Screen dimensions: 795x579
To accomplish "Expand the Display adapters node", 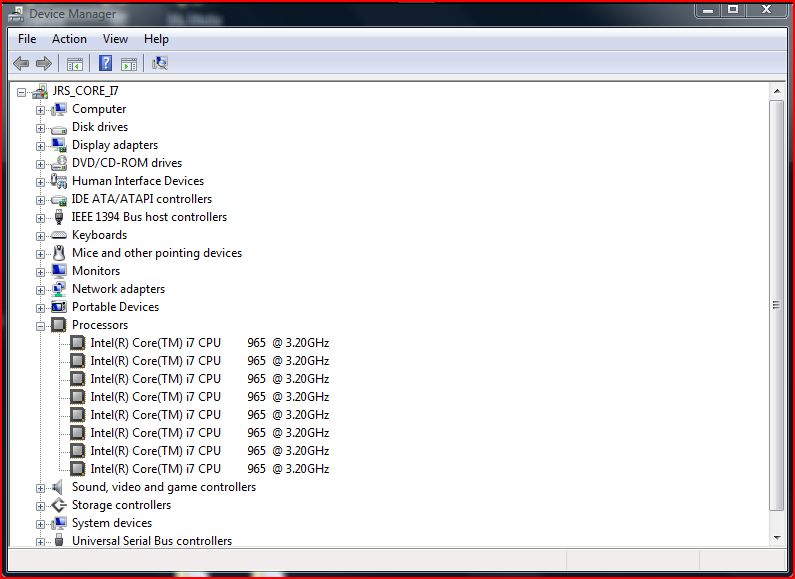I will pyautogui.click(x=40, y=146).
